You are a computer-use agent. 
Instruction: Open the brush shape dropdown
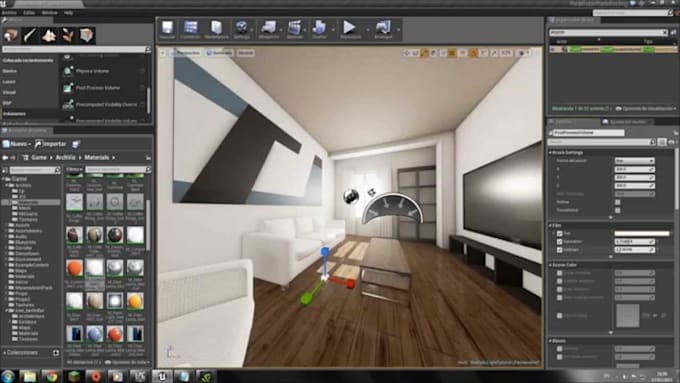point(634,160)
